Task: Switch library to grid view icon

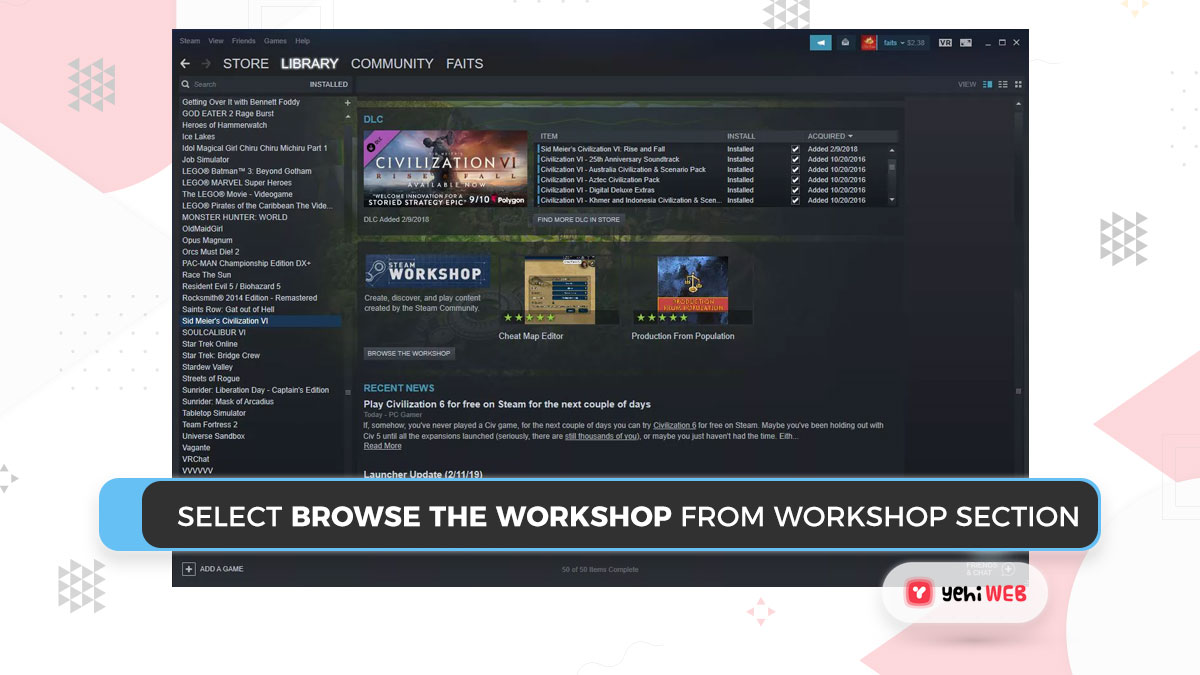Action: [x=1018, y=84]
